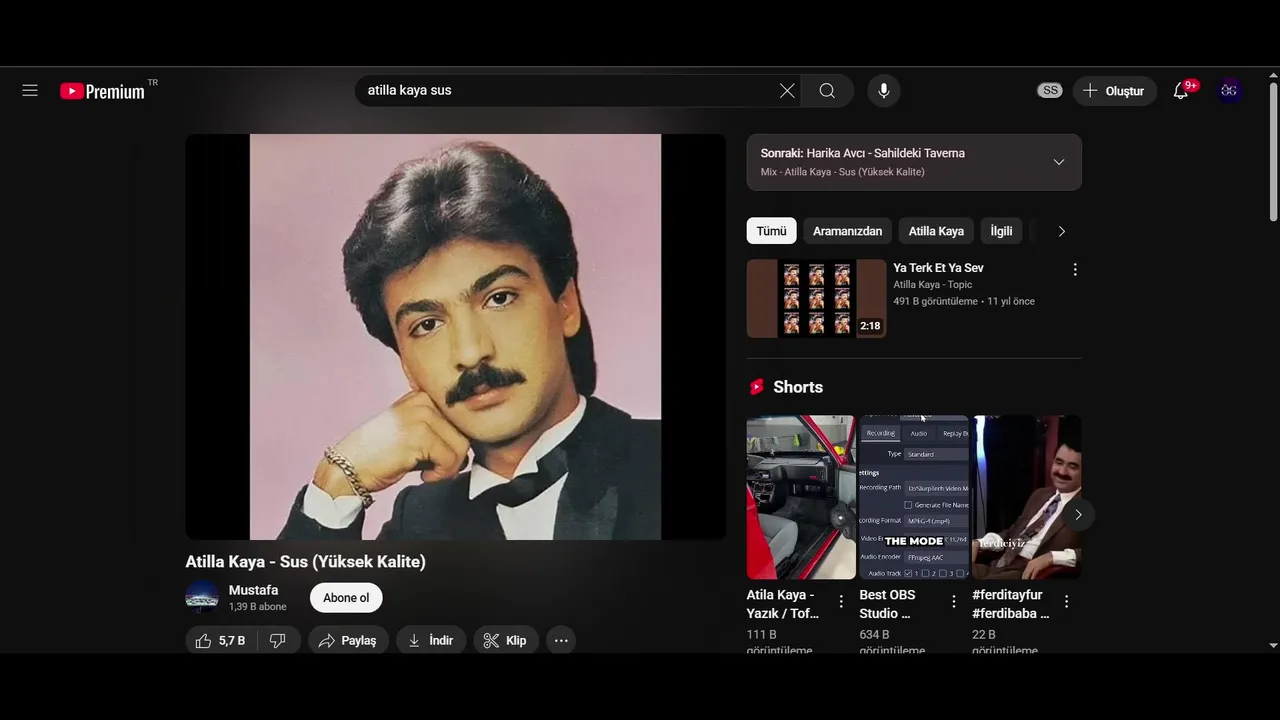This screenshot has height=720, width=1280.
Task: Open the Mustafa channel avatar
Action: coord(202,598)
